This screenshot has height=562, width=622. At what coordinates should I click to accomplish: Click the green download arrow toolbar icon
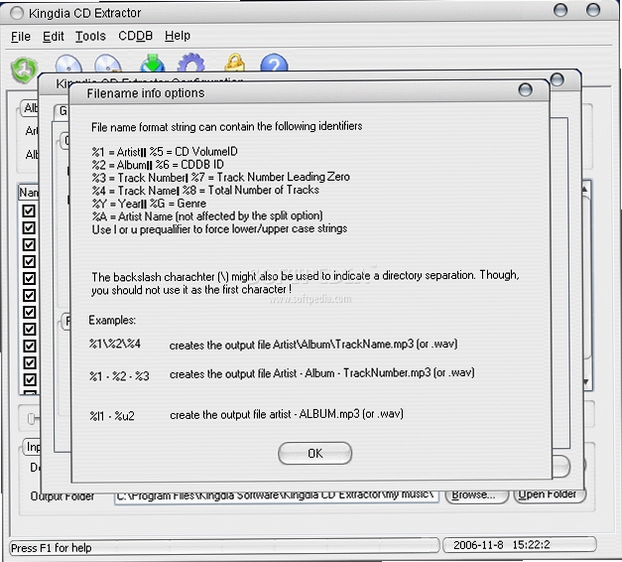[152, 63]
